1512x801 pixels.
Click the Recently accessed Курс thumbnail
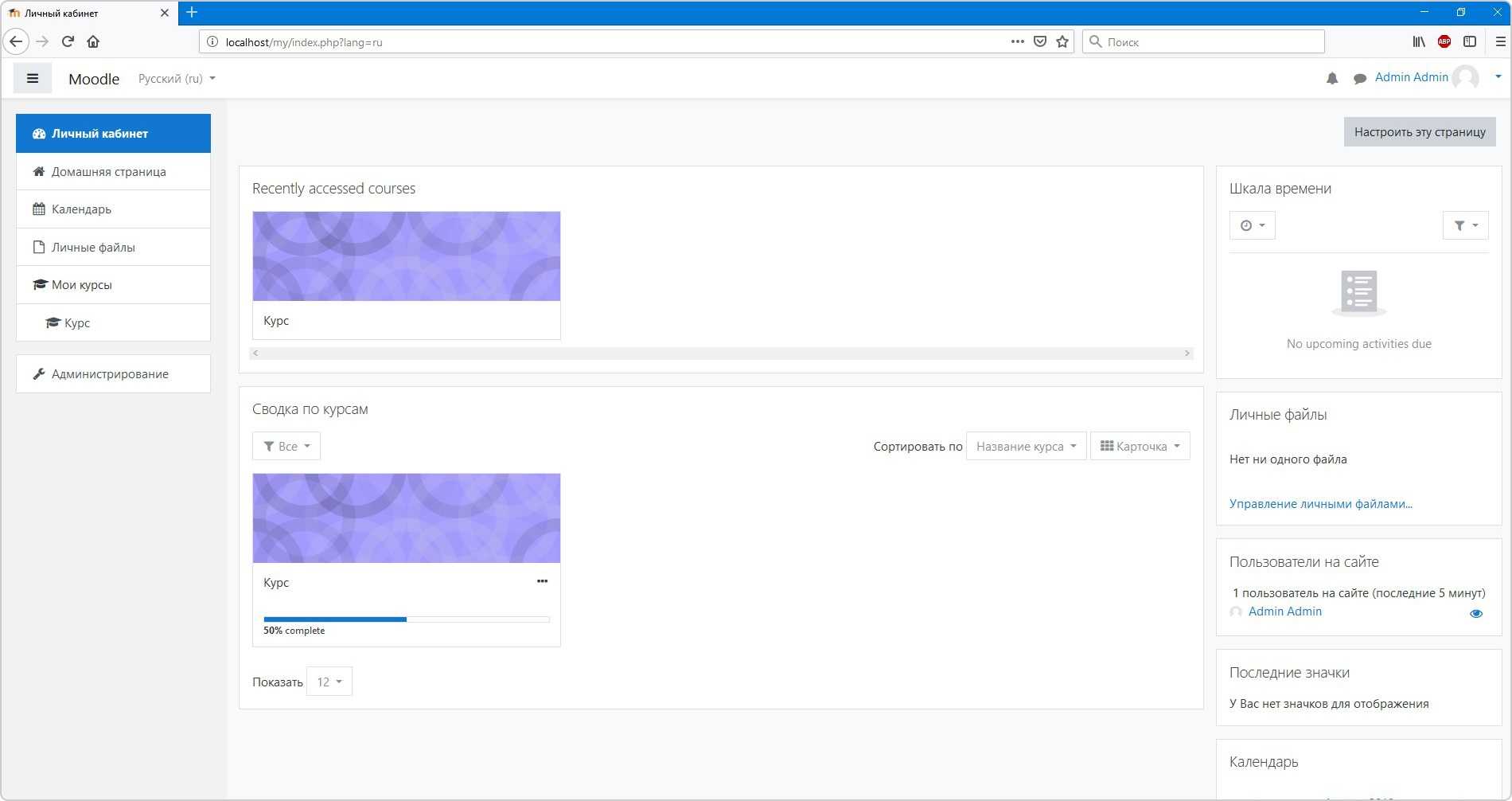406,256
